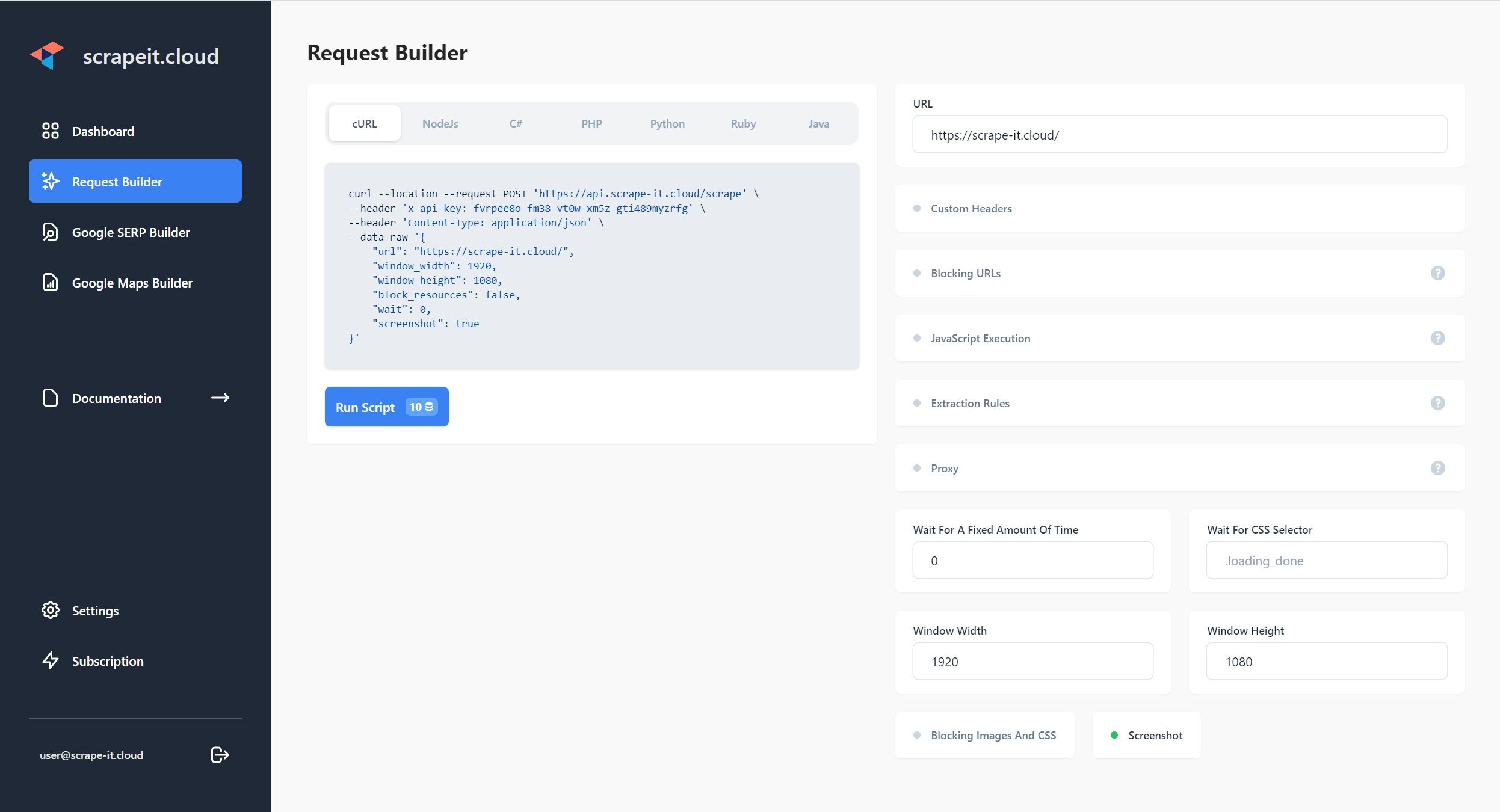Switch to the PHP tab

(591, 123)
